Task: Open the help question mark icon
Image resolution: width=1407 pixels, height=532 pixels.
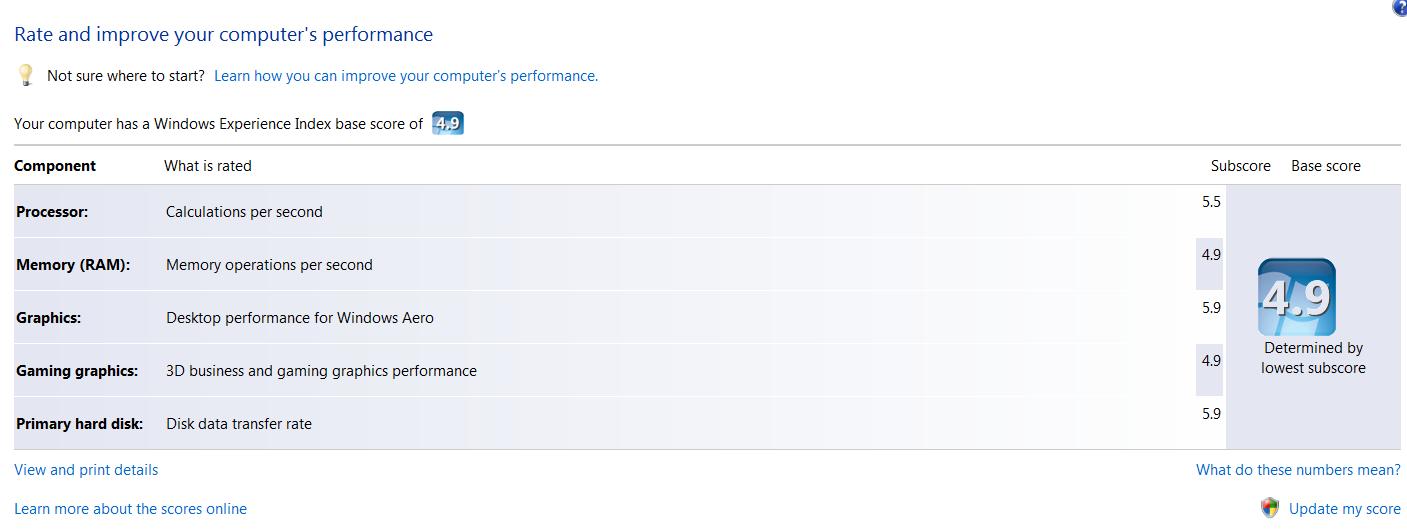Action: (x=1400, y=6)
